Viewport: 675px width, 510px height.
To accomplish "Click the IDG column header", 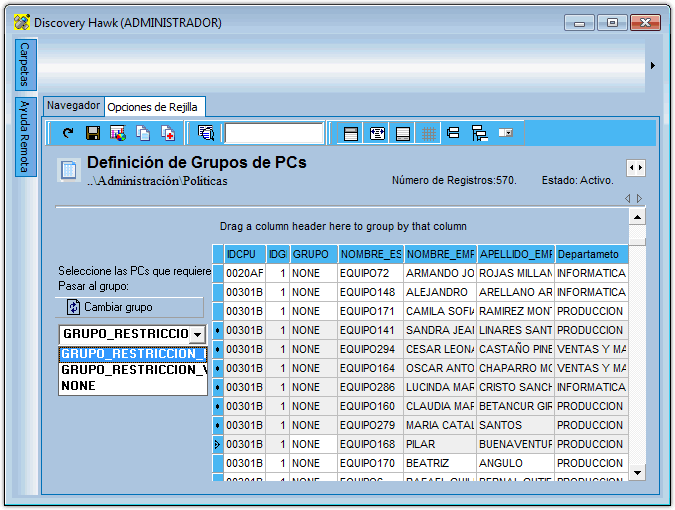I will point(278,254).
